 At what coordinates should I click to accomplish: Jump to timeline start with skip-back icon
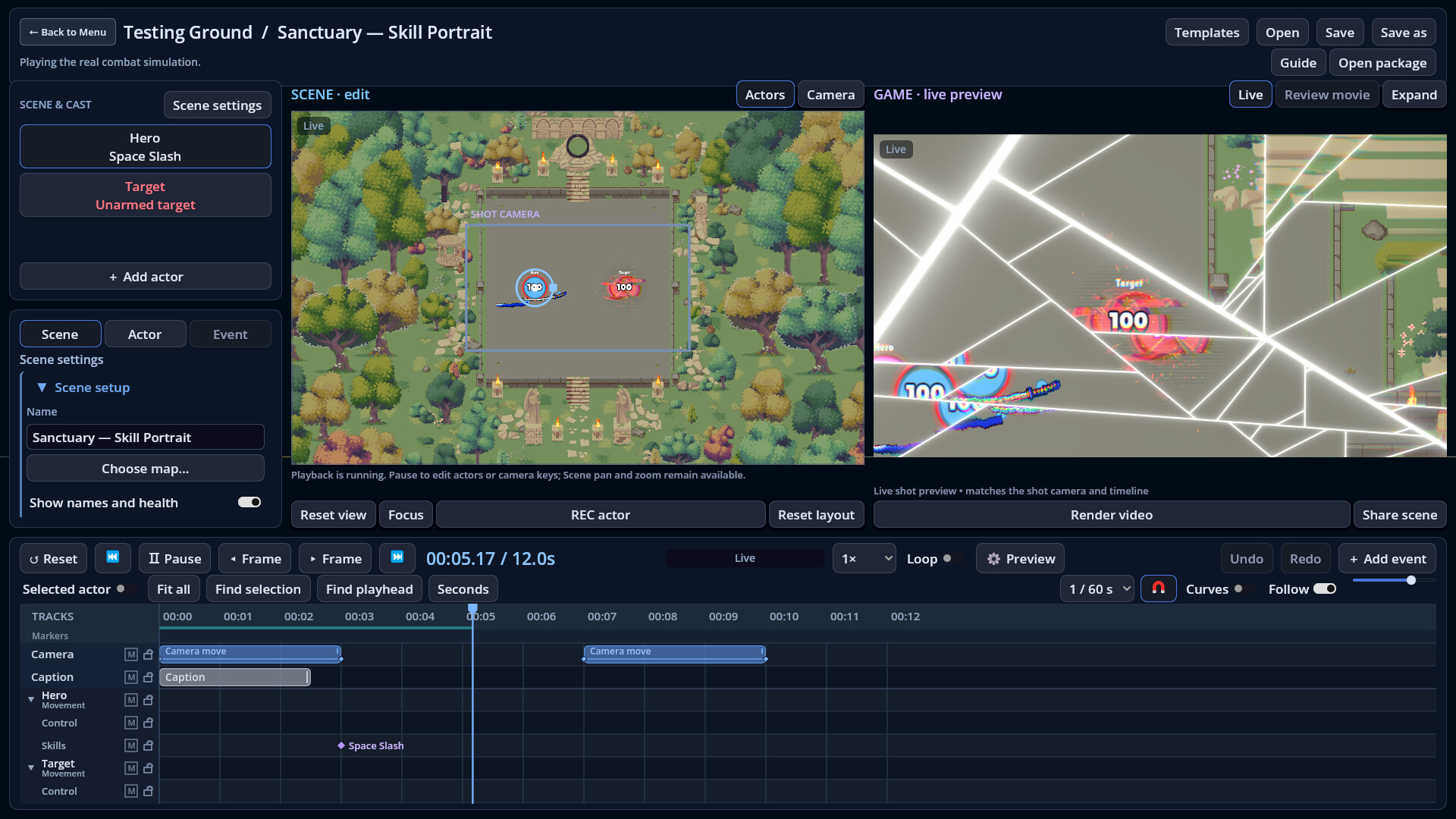[x=112, y=558]
